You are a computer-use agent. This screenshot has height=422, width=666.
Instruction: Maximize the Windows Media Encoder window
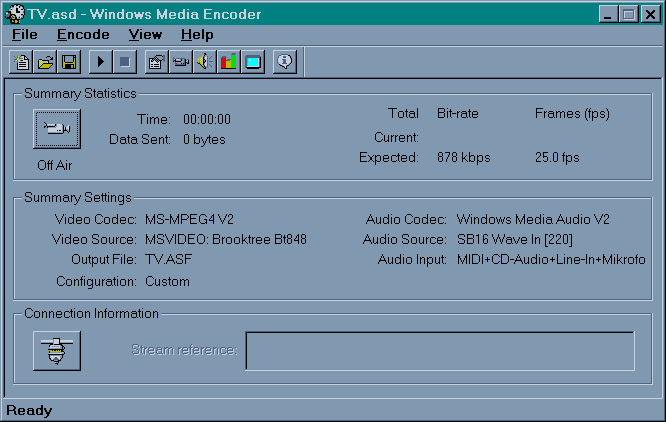click(628, 14)
